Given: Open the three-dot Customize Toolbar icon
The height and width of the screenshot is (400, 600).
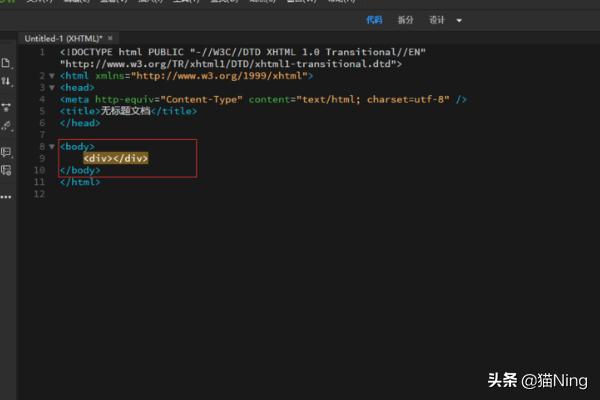Looking at the screenshot, I should (6, 195).
